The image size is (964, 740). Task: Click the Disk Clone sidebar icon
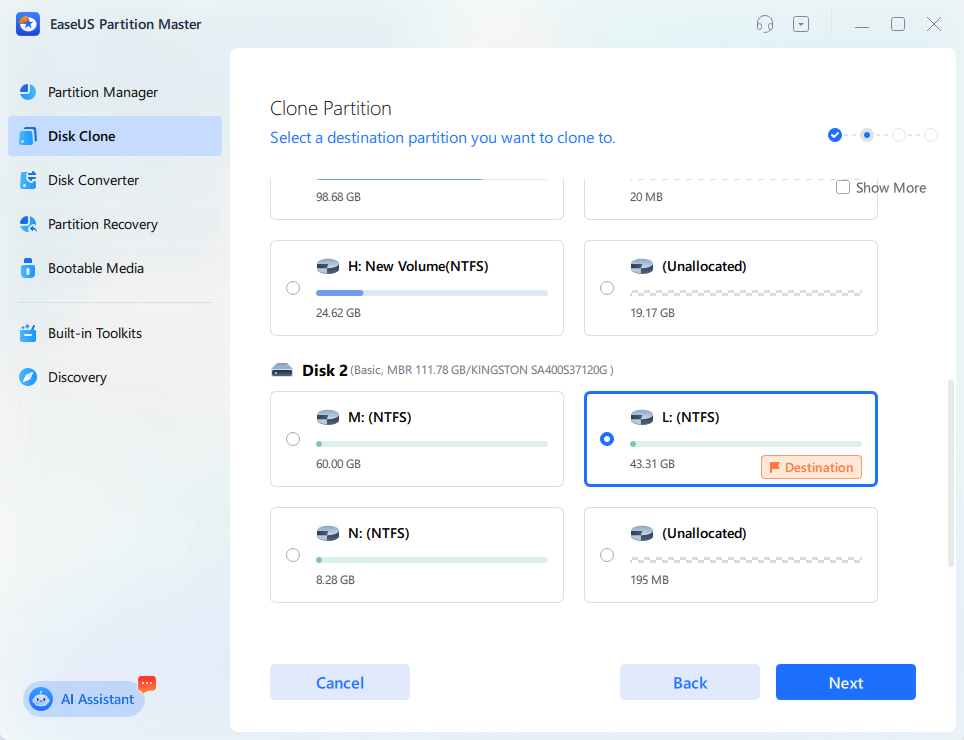pos(28,136)
